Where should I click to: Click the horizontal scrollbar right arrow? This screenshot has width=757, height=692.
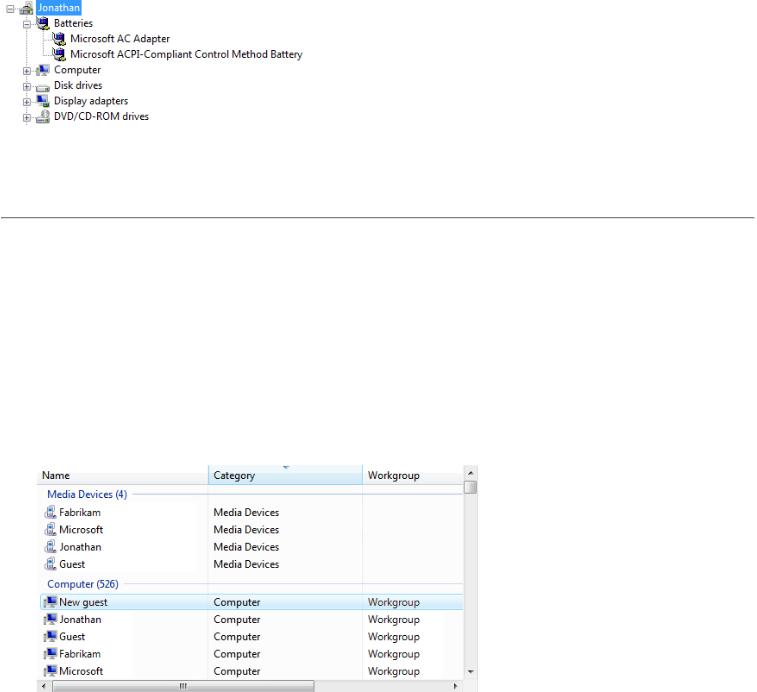click(455, 686)
